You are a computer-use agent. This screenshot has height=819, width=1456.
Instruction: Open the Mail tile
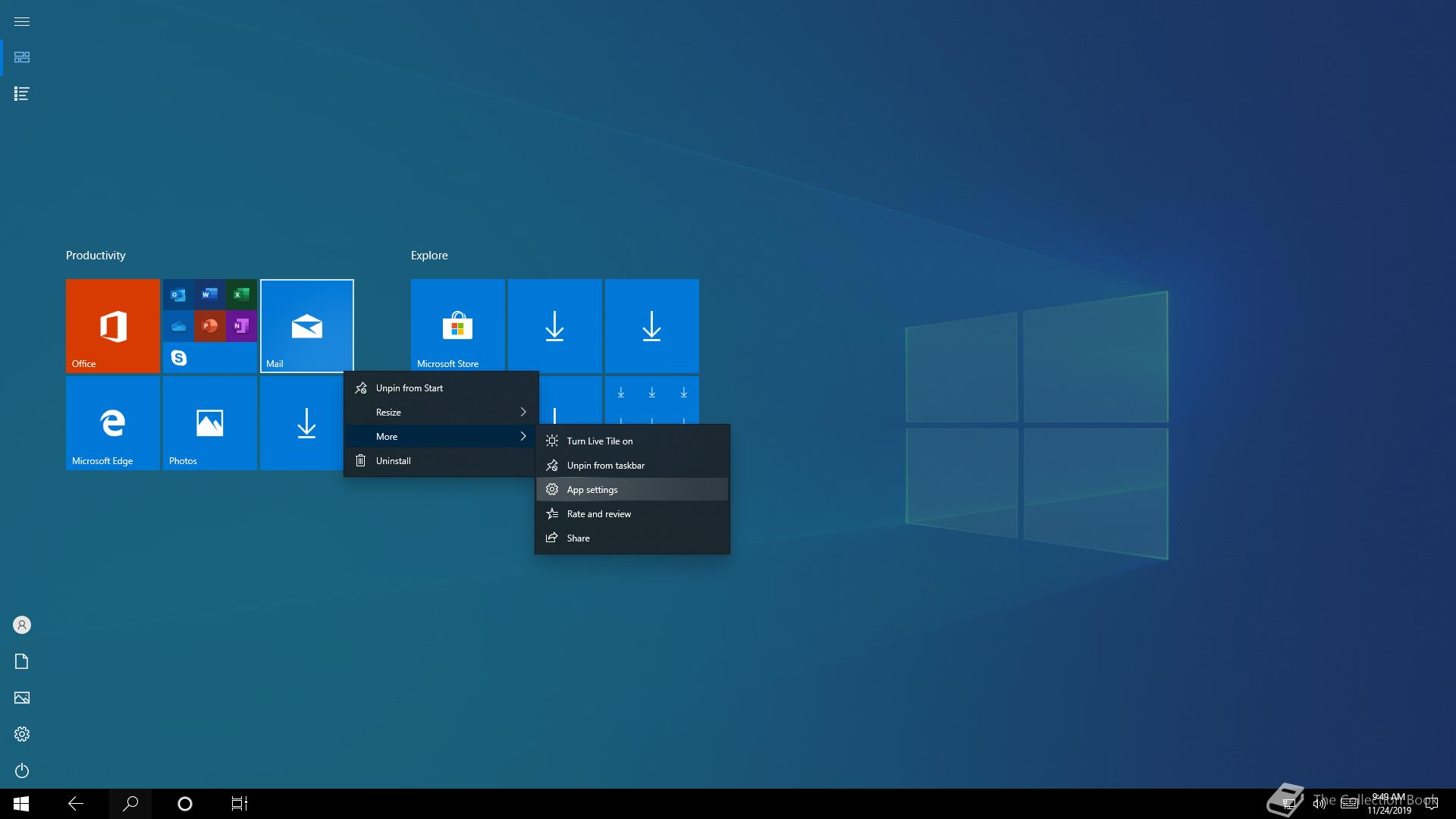tap(307, 326)
